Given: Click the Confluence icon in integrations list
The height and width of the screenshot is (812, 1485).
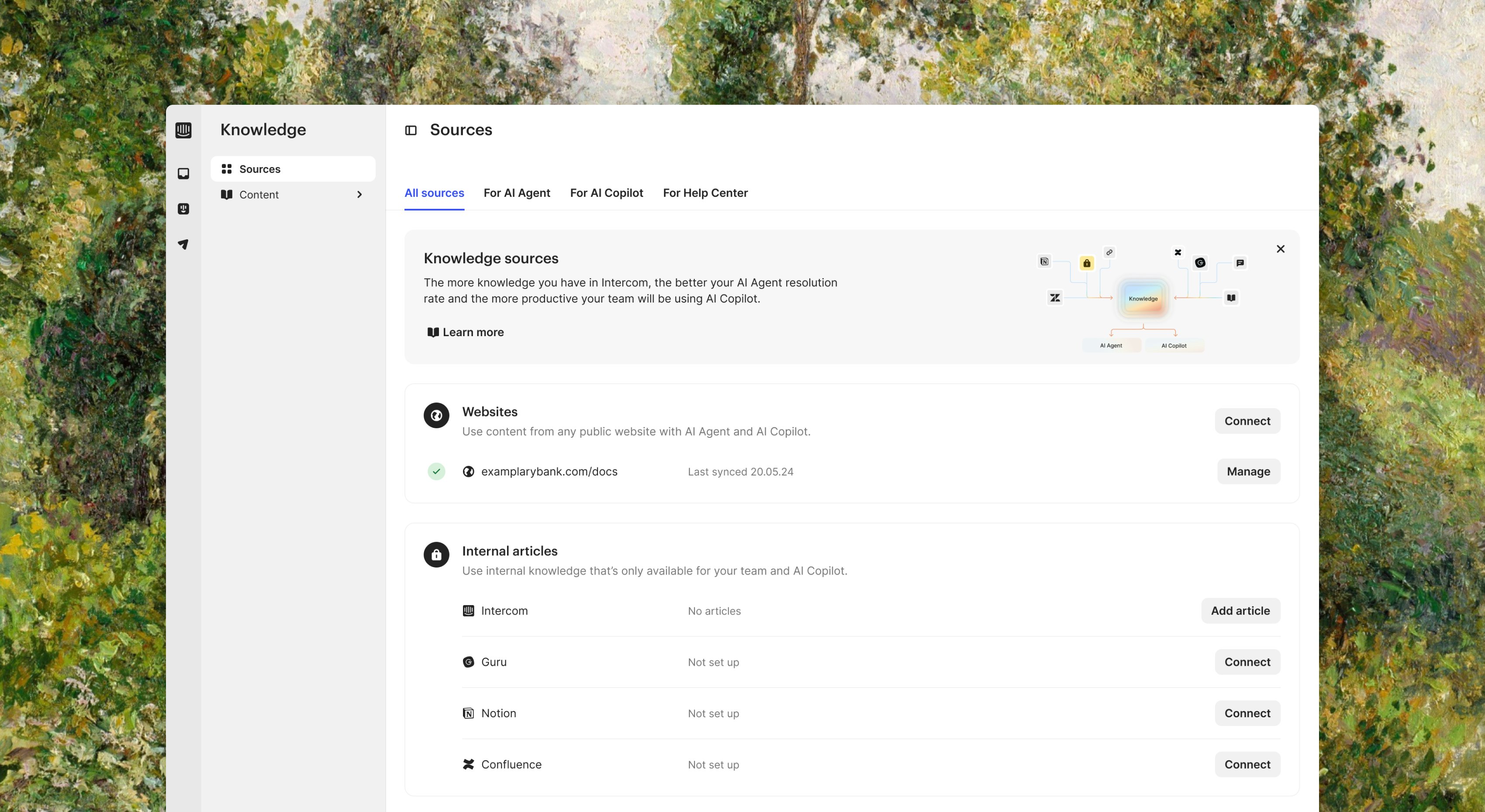Looking at the screenshot, I should [467, 764].
